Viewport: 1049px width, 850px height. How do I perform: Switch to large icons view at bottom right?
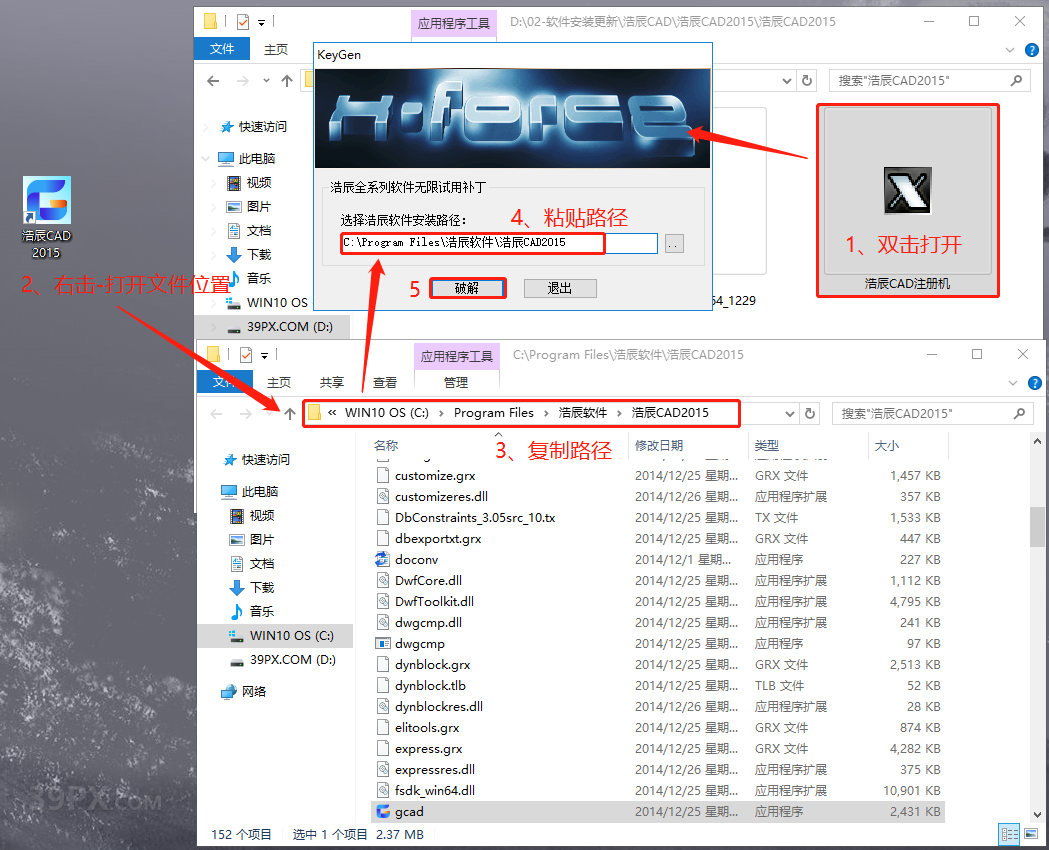[1032, 834]
